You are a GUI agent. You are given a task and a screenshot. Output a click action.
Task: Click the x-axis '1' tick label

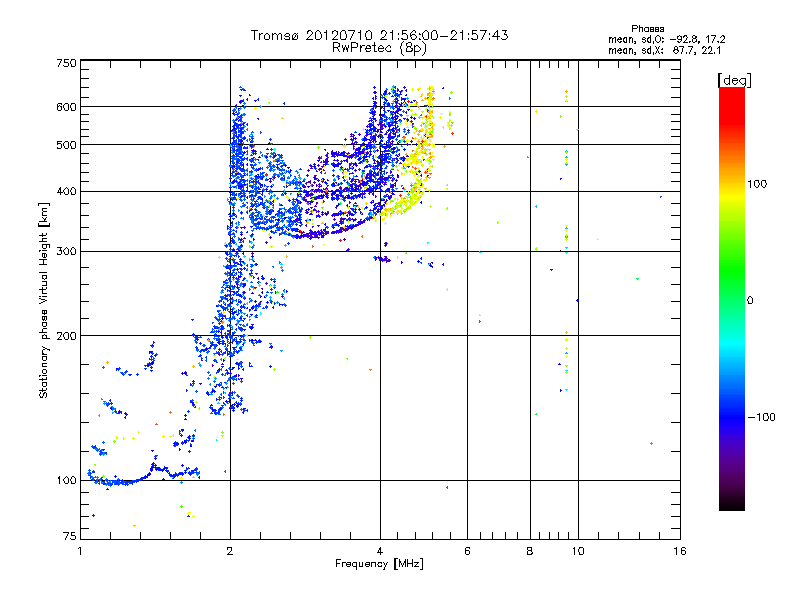(80, 551)
